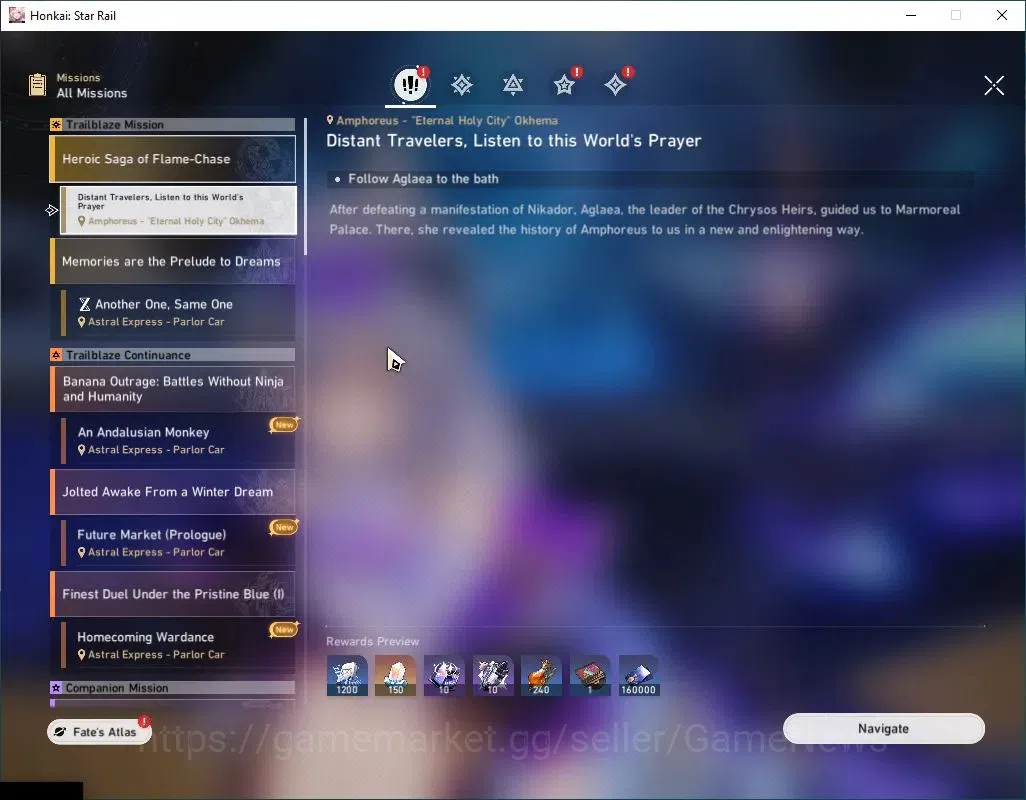This screenshot has width=1026, height=800.
Task: Click the location pin next to Amphoreus header
Action: 330,120
